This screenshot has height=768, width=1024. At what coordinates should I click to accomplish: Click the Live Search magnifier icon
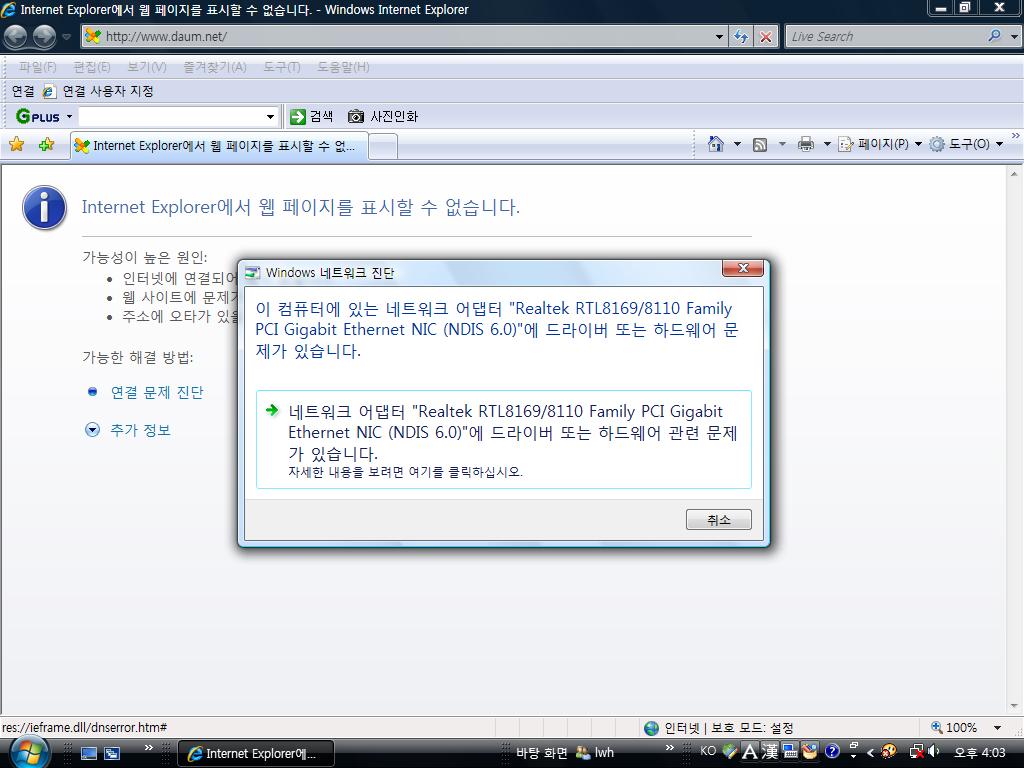(x=995, y=36)
